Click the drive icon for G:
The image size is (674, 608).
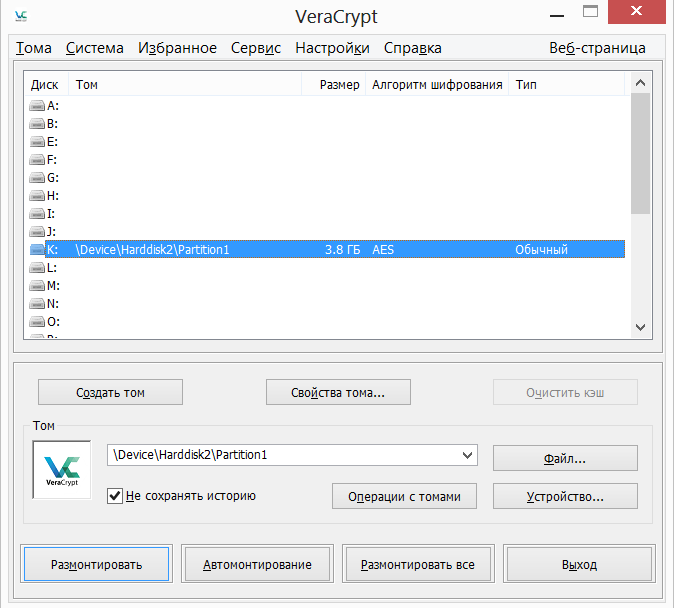[x=37, y=178]
